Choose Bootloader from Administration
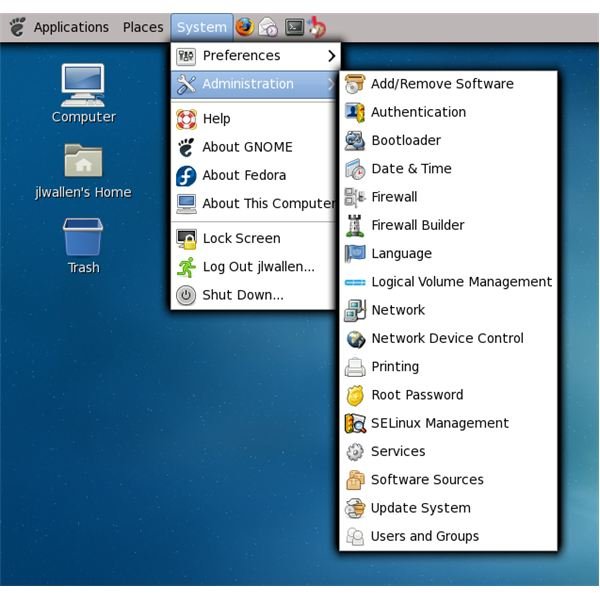The image size is (600, 593). (x=448, y=140)
